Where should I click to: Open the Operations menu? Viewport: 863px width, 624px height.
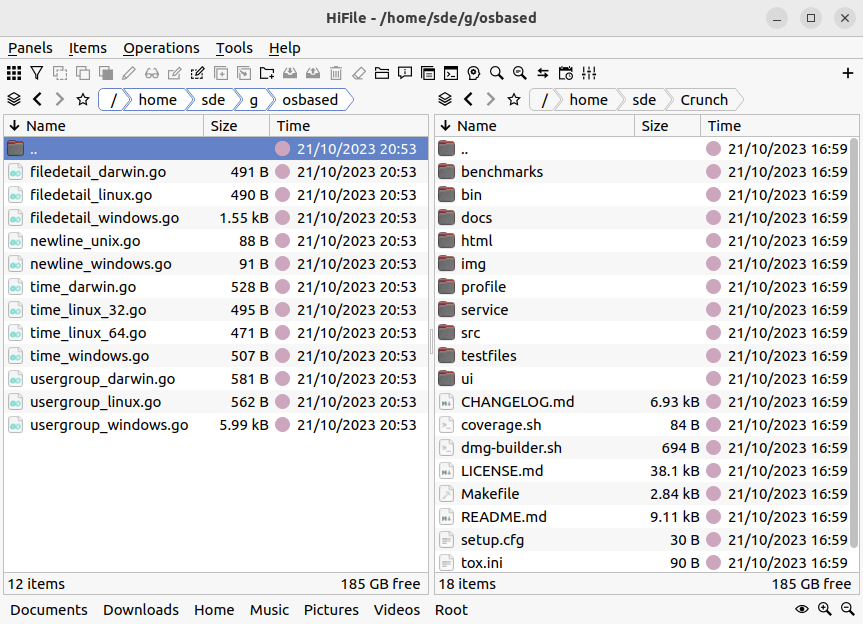coord(161,48)
